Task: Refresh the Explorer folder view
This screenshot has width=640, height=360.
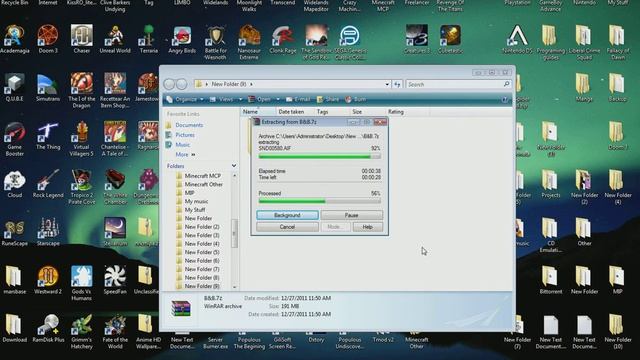Action: point(397,84)
